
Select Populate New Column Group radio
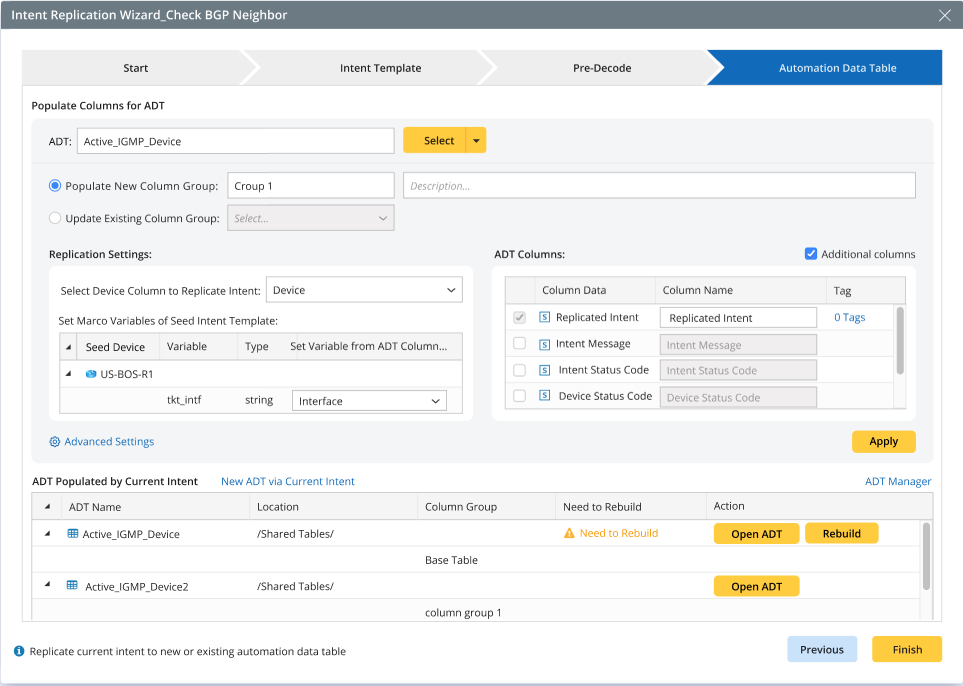point(55,186)
